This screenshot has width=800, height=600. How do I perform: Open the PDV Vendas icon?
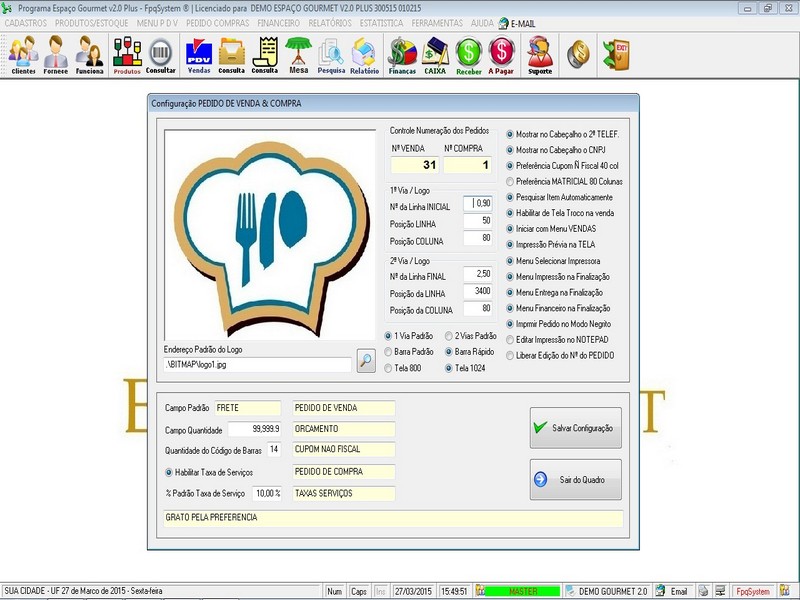[199, 55]
